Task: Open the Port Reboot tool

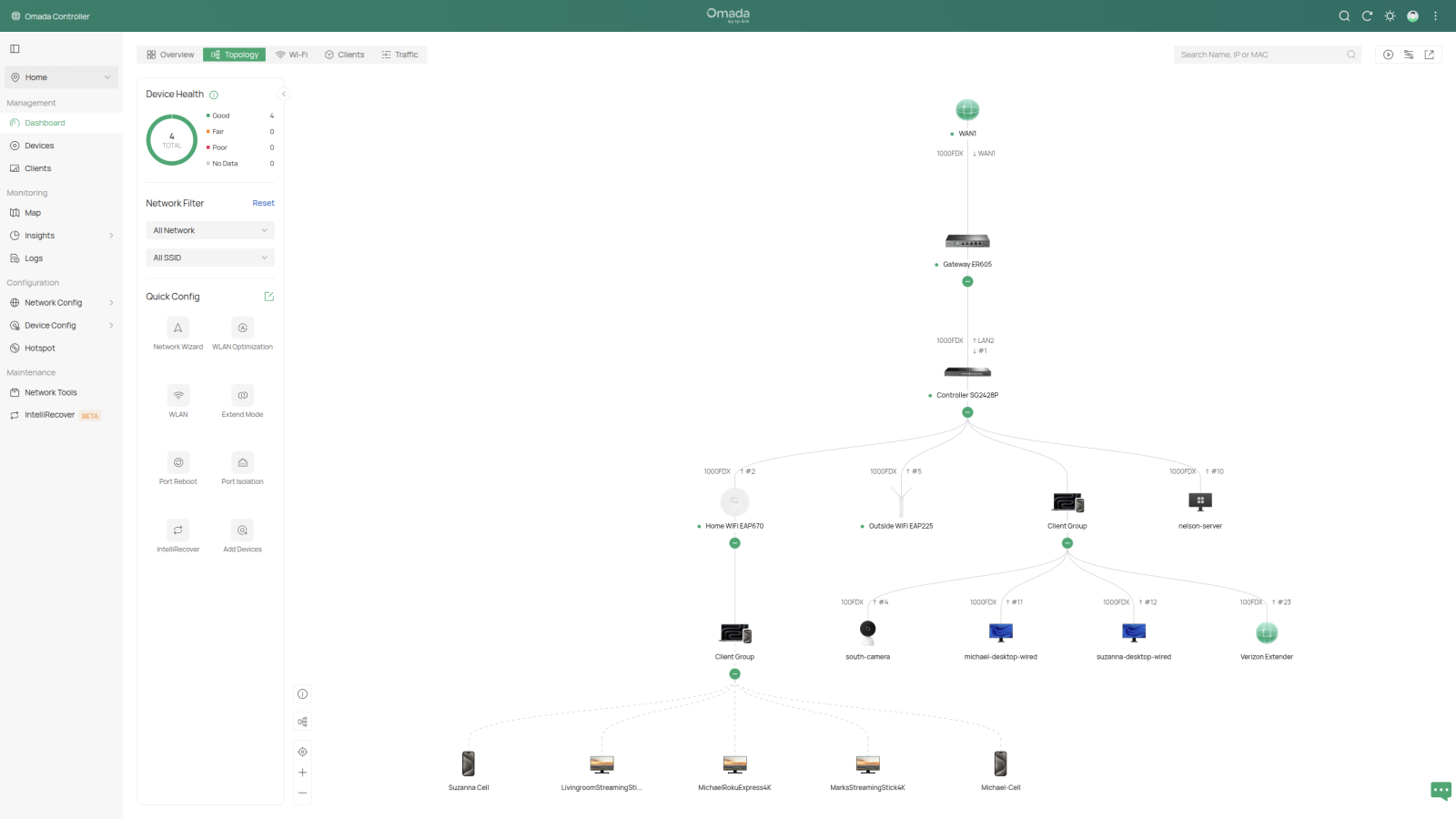Action: click(178, 462)
